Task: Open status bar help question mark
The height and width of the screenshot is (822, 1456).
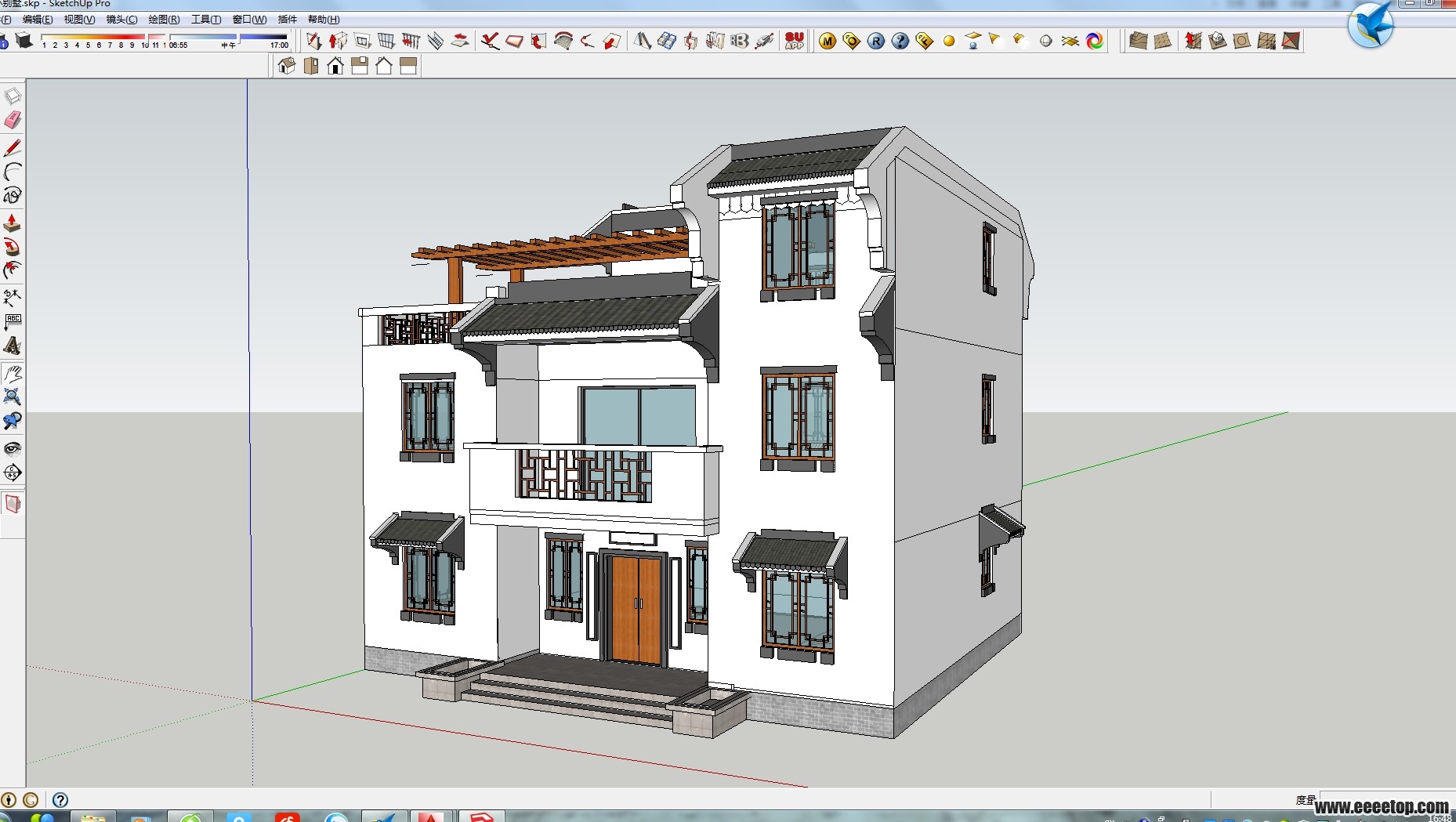Action: coord(60,800)
